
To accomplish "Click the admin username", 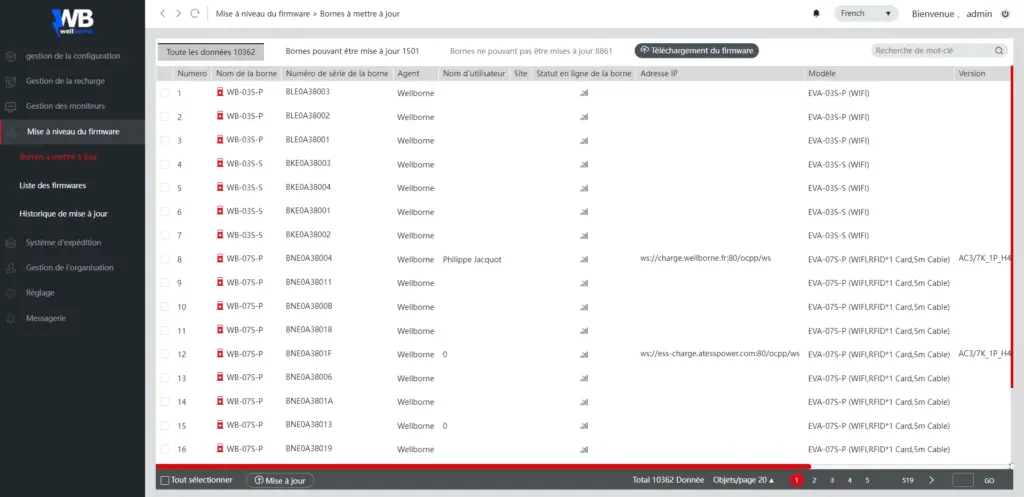I will click(979, 14).
